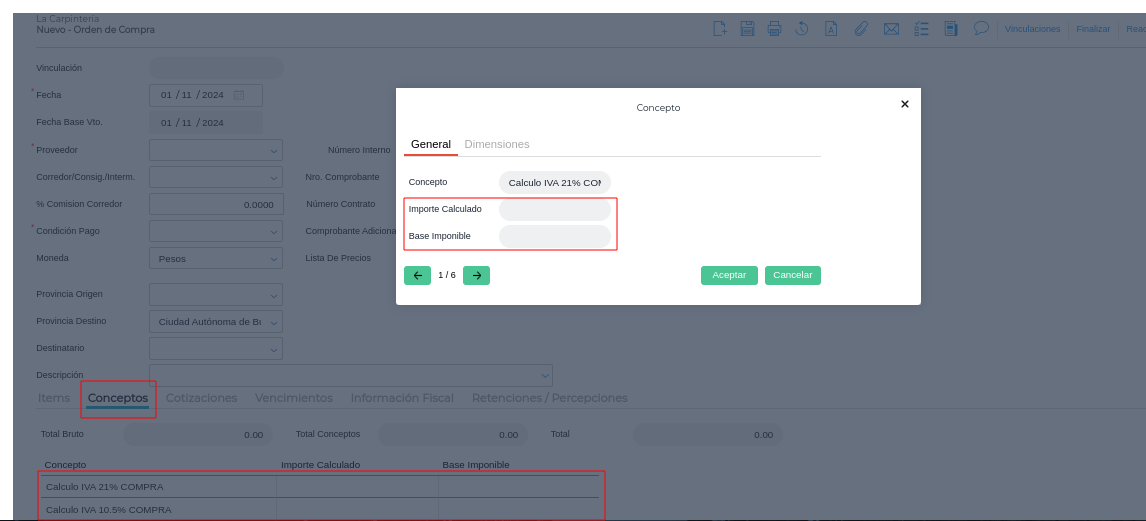Open the Conceptos tab

click(x=118, y=398)
